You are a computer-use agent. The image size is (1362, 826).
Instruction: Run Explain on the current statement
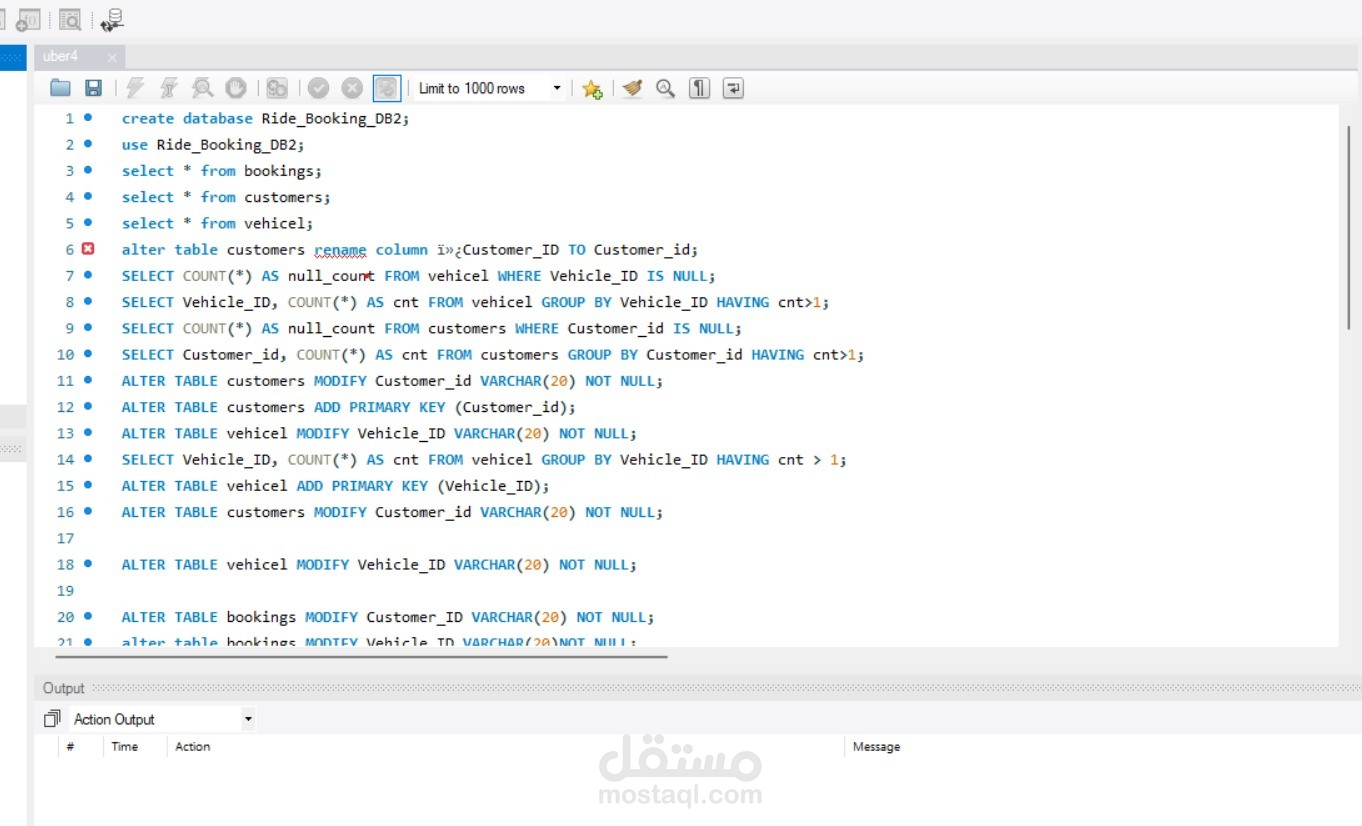coord(202,88)
